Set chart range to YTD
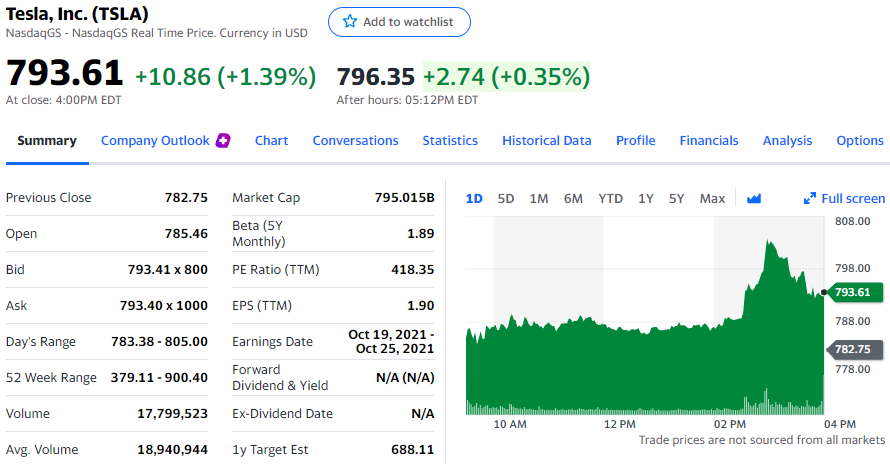Image resolution: width=890 pixels, height=464 pixels. (610, 199)
